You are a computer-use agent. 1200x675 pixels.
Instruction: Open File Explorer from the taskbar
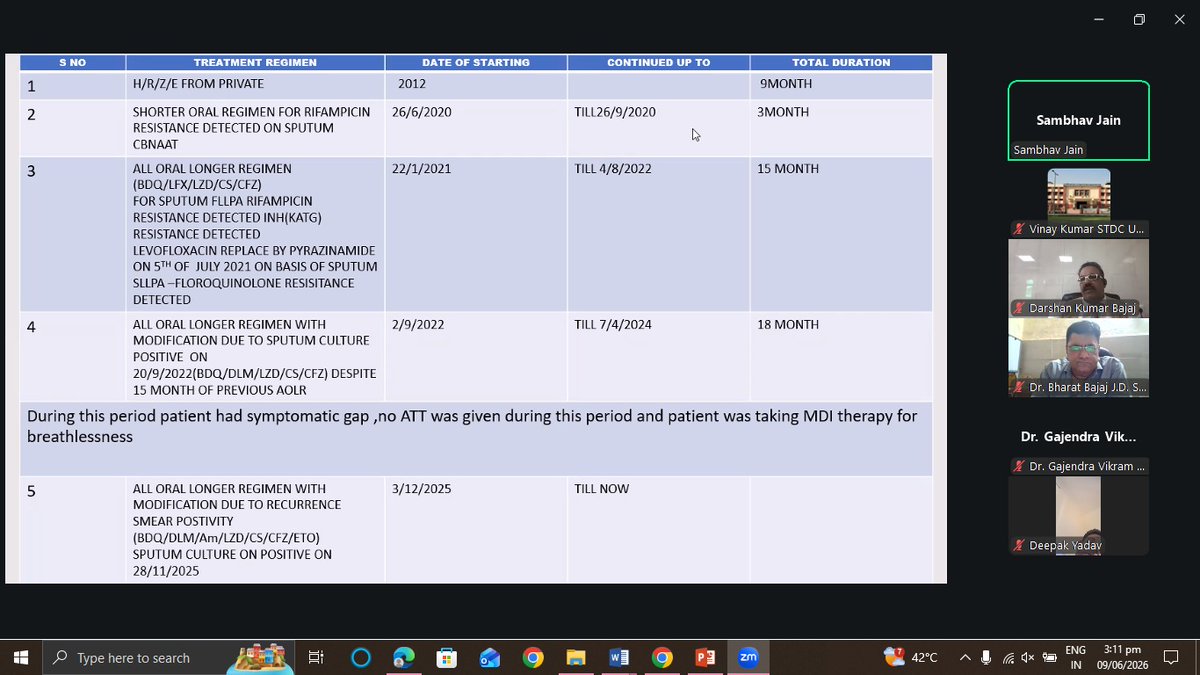point(576,657)
